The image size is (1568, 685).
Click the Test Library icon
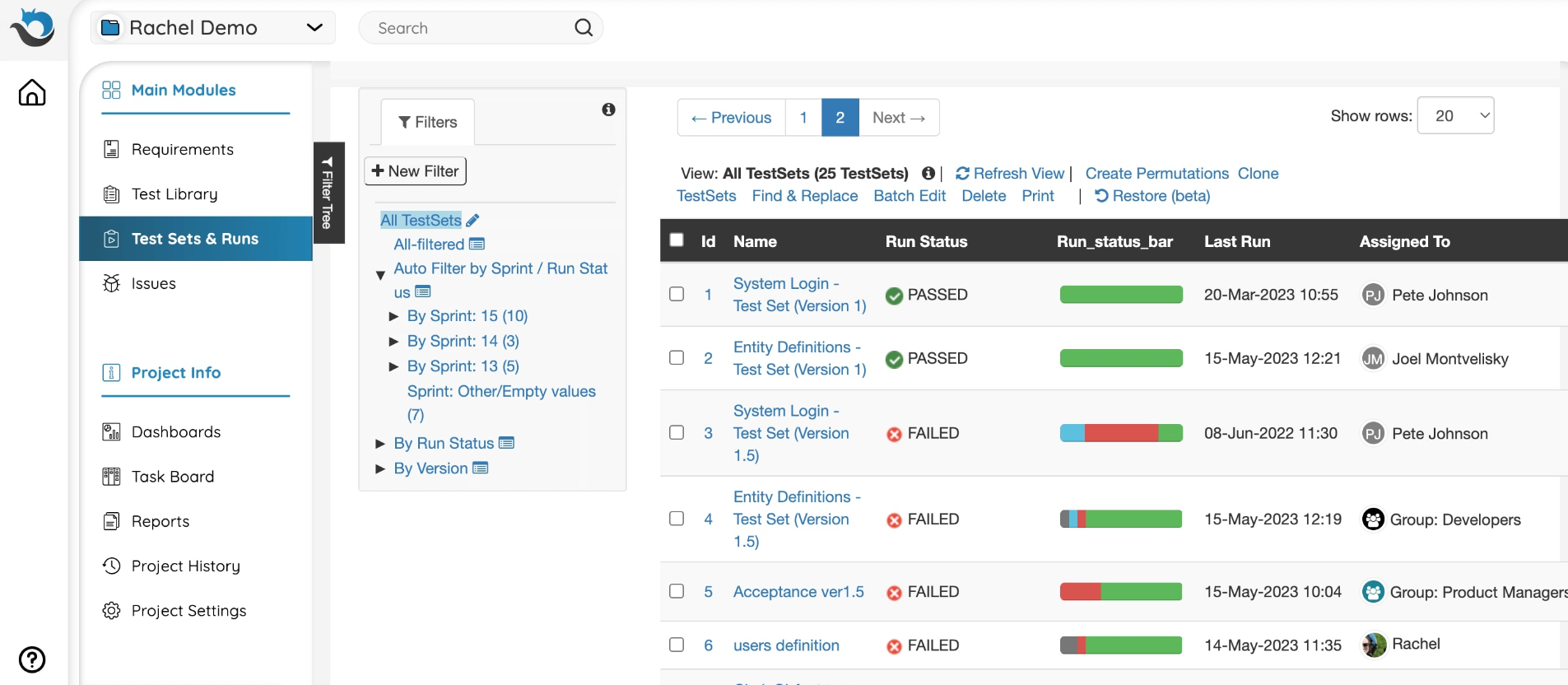(x=111, y=194)
